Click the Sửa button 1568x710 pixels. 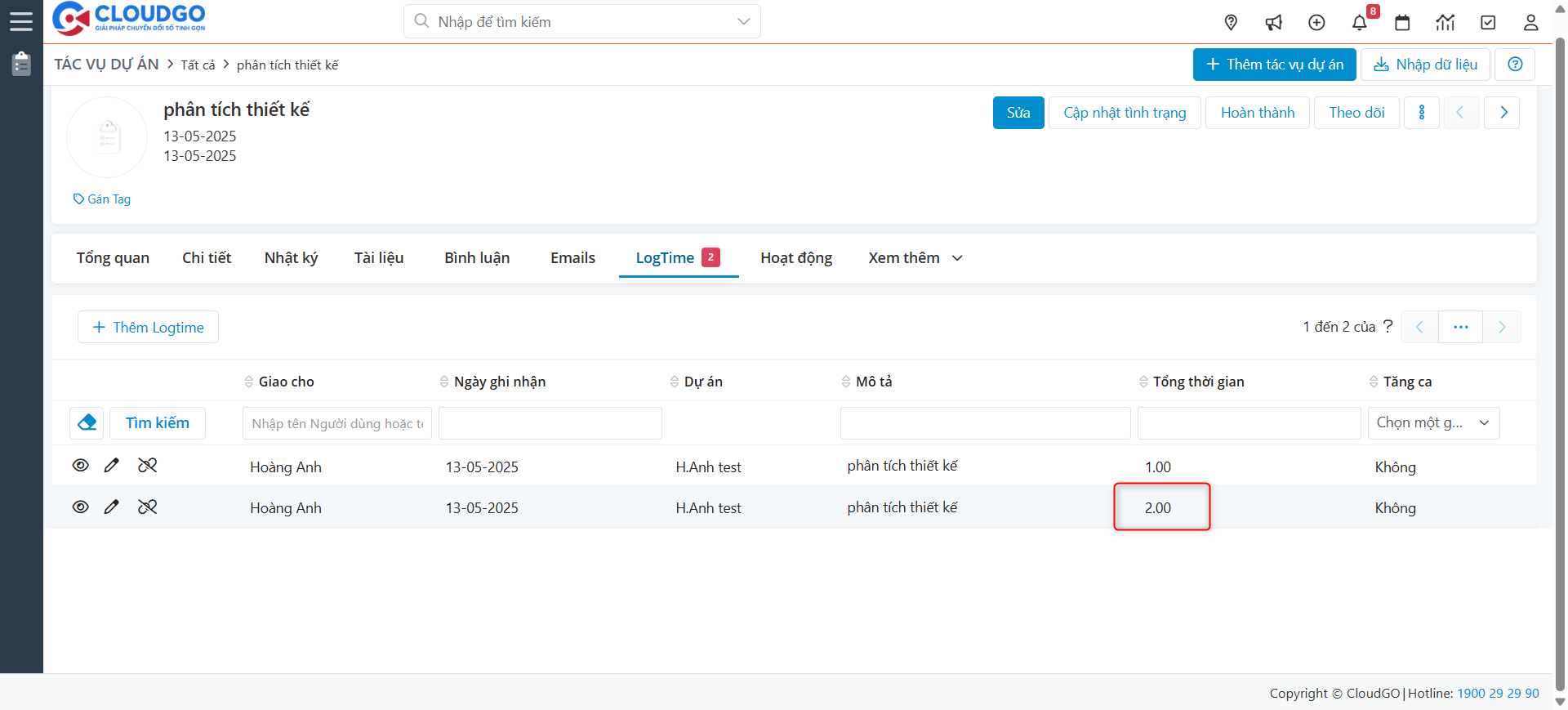pyautogui.click(x=1018, y=113)
